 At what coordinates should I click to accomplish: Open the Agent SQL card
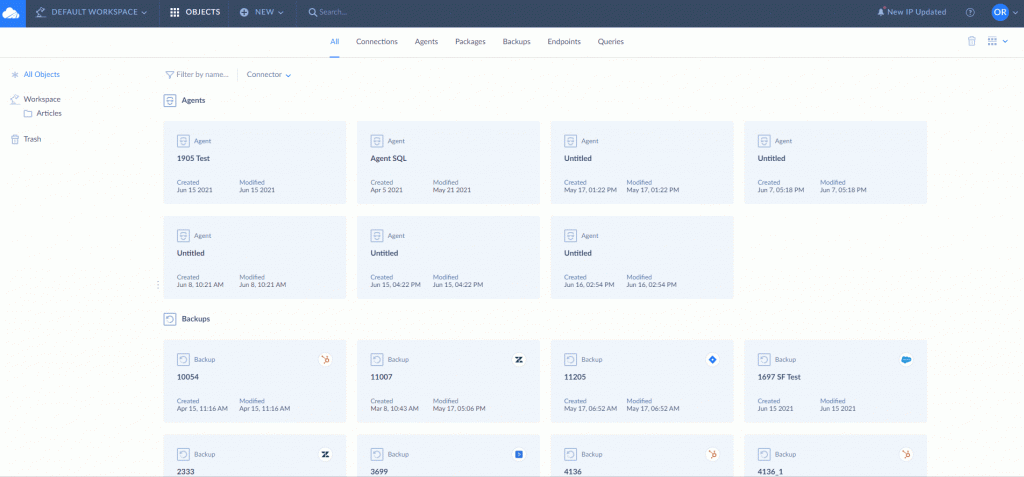448,163
